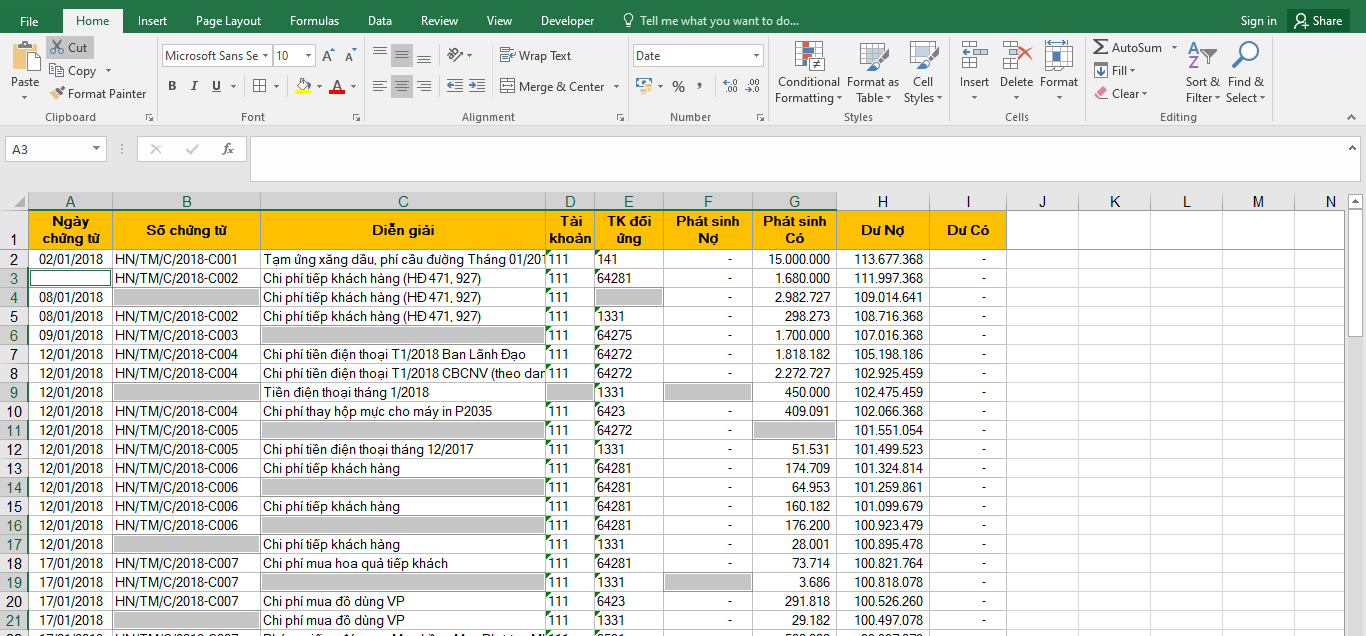1366x636 pixels.
Task: Toggle Bold formatting
Action: [172, 87]
